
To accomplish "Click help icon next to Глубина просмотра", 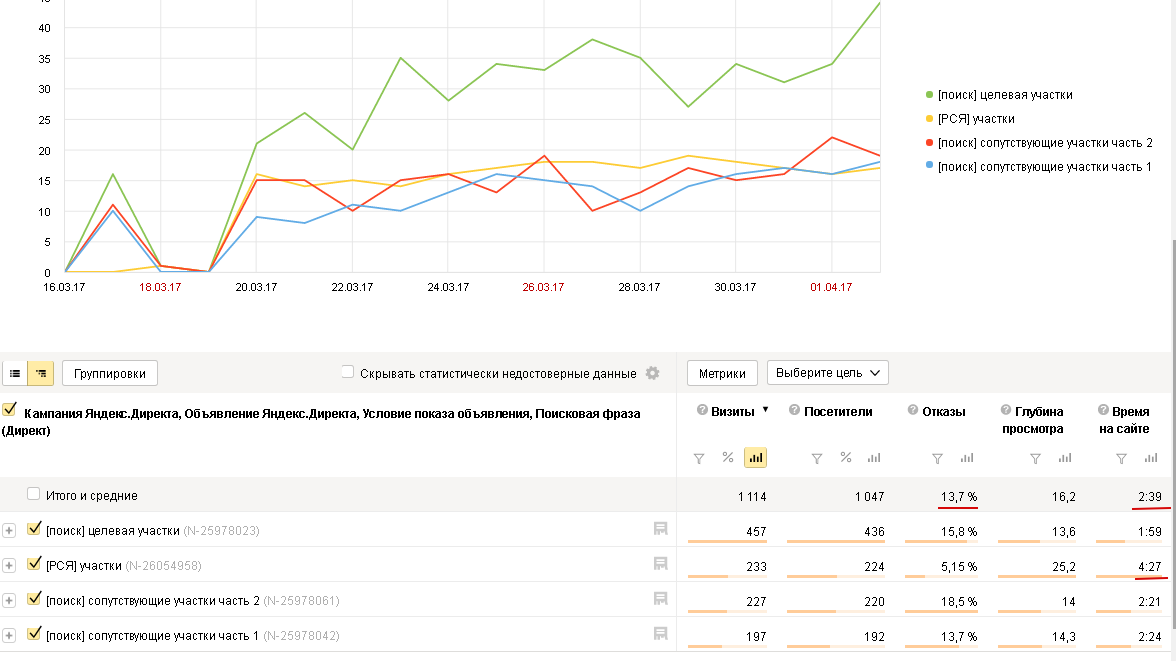I will pos(1007,411).
